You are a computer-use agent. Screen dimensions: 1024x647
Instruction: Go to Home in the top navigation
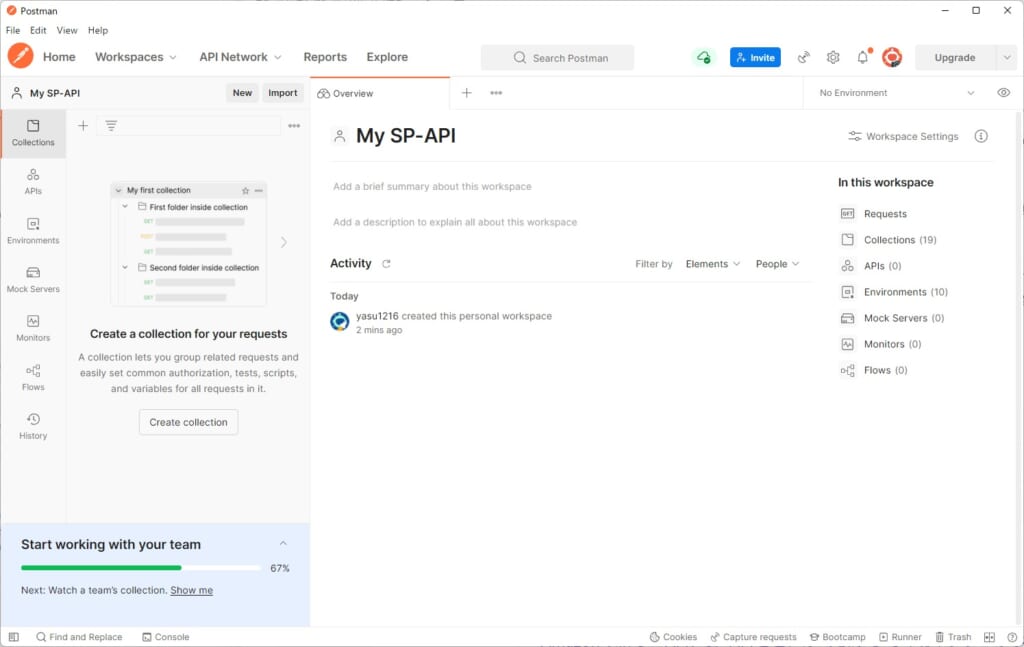point(59,57)
